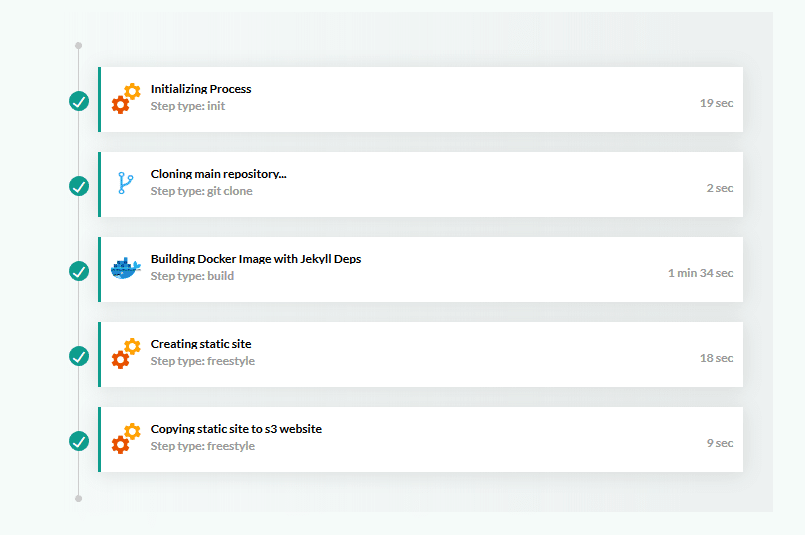
Task: Click the 19 sec duration label
Action: [x=716, y=103]
